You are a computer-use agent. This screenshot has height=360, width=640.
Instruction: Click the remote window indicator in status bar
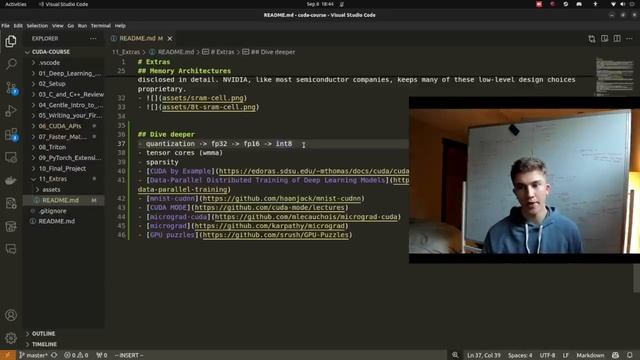pyautogui.click(x=8, y=355)
